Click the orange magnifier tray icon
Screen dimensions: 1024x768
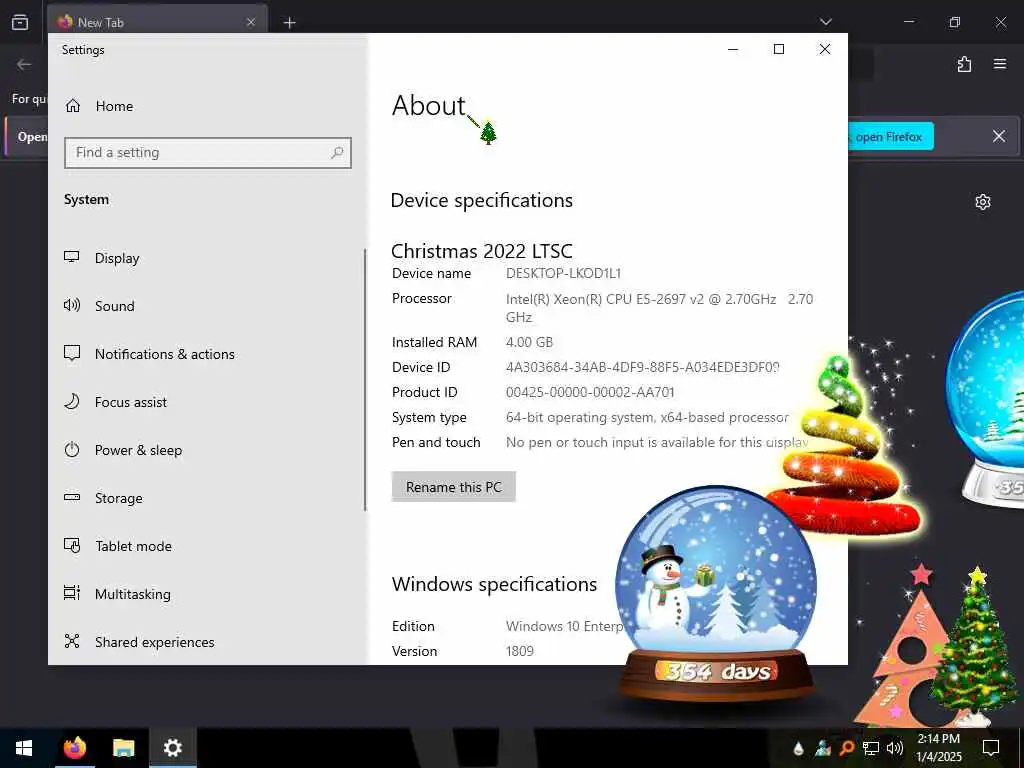coord(846,748)
